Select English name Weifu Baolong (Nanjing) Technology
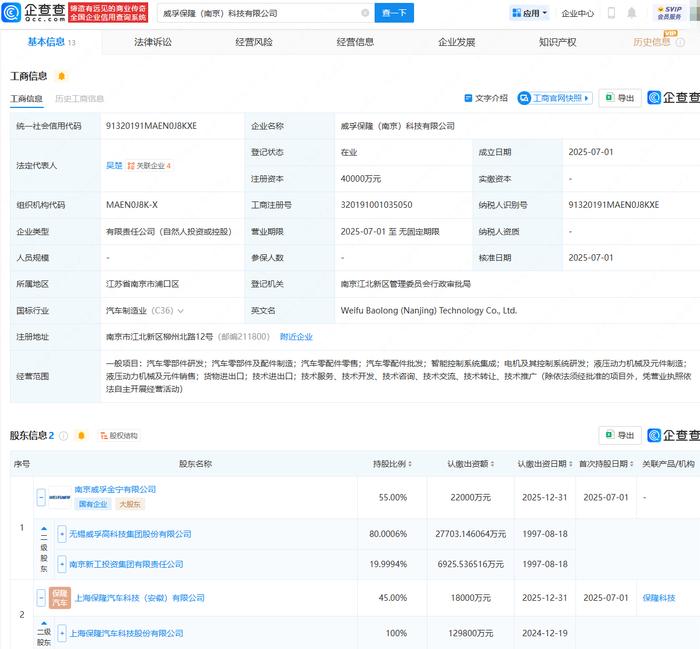Image resolution: width=700 pixels, height=649 pixels. pyautogui.click(x=429, y=311)
